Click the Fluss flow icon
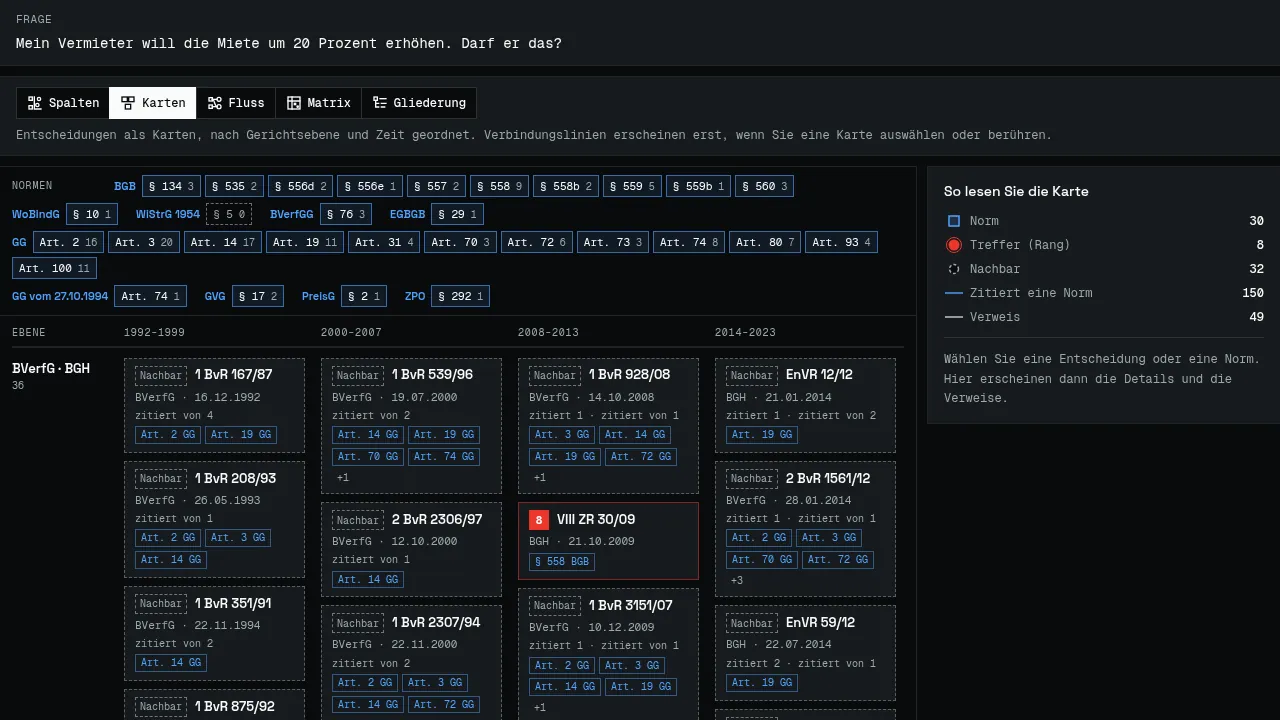1280x720 pixels. (x=215, y=103)
